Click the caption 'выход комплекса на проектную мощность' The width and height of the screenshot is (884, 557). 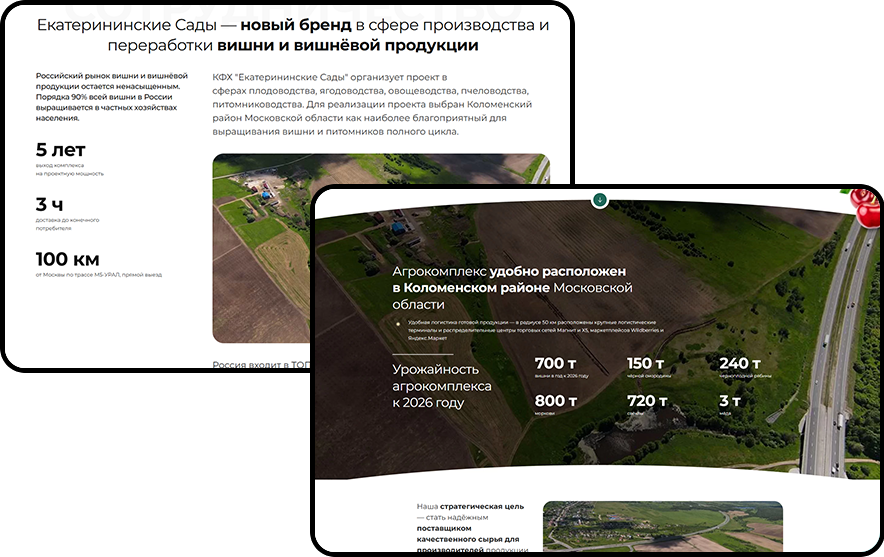[x=69, y=169]
